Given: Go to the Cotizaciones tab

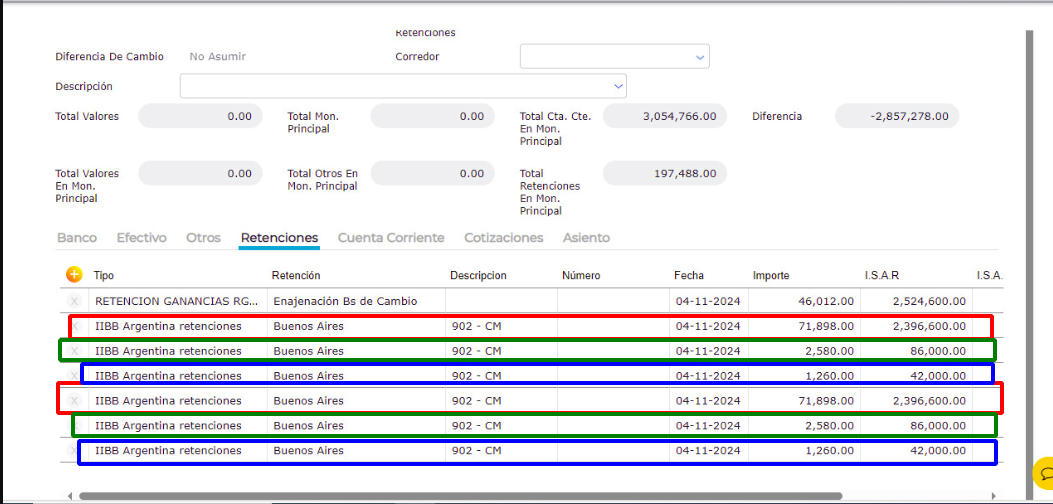Looking at the screenshot, I should click(x=503, y=238).
